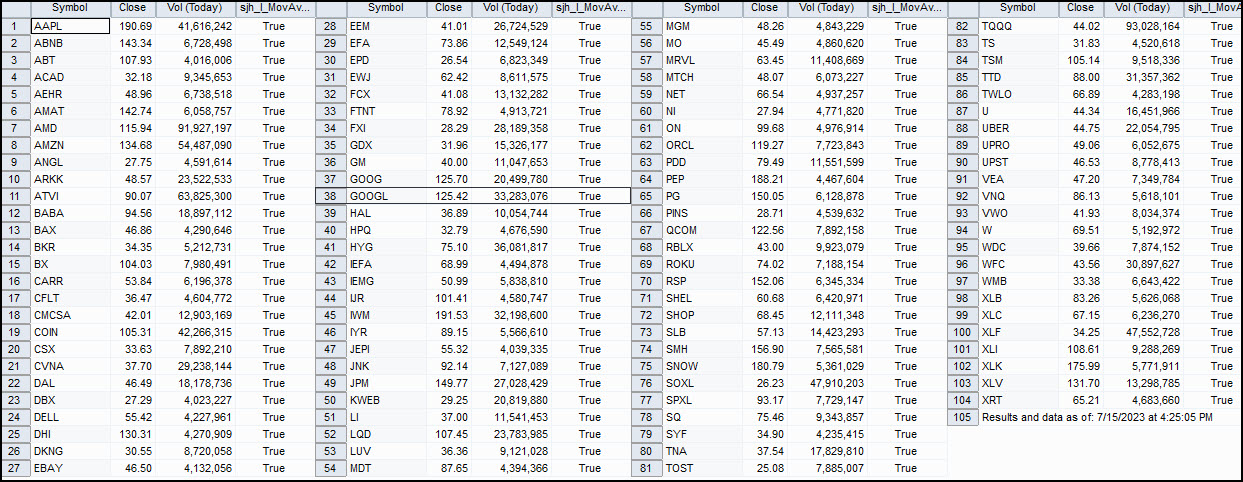Select FXI volume 28,189,358

tap(511, 128)
